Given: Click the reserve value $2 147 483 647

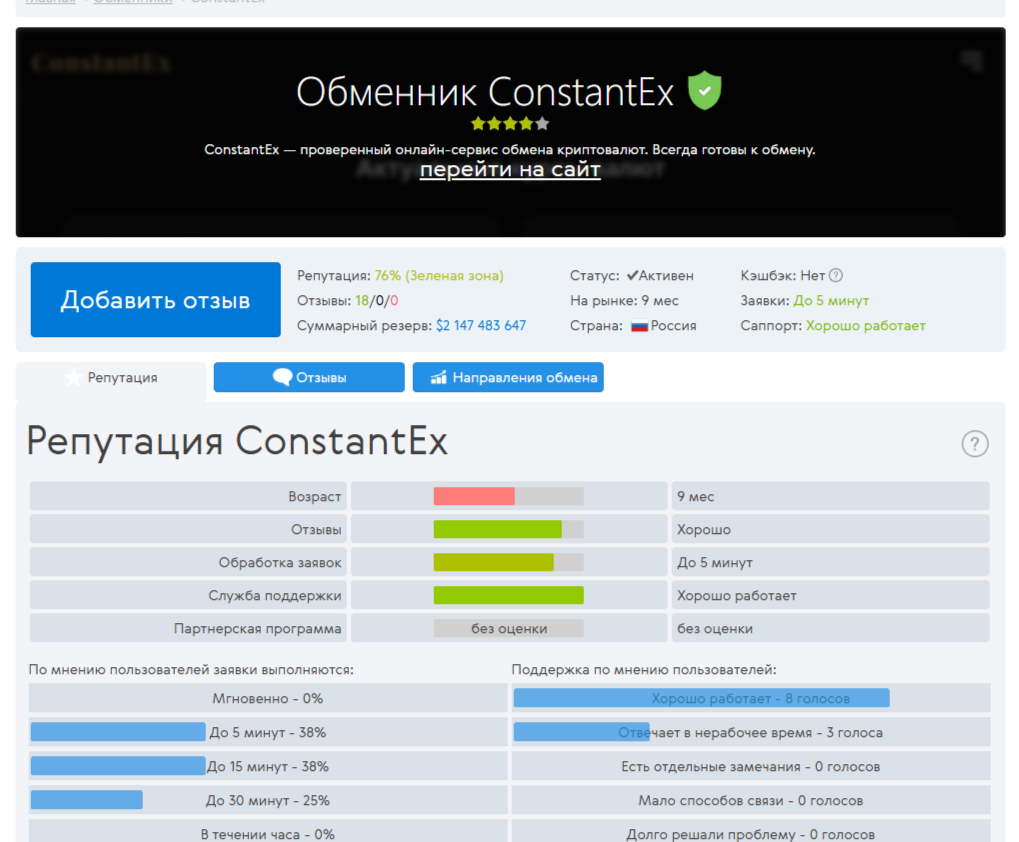Looking at the screenshot, I should 481,325.
